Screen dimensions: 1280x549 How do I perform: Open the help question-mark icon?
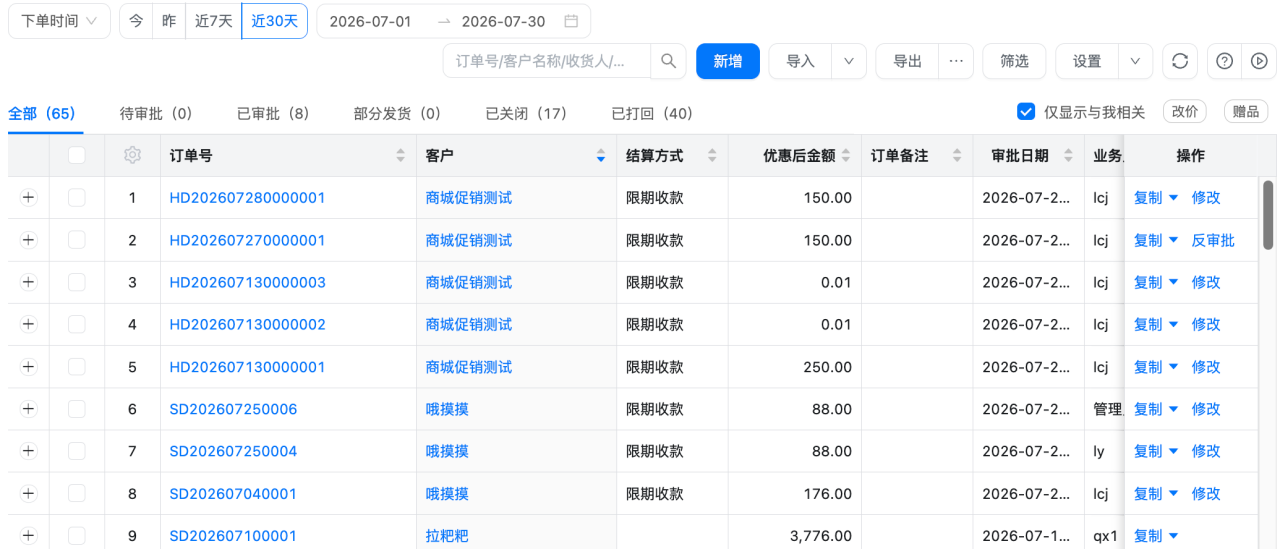tap(1224, 61)
